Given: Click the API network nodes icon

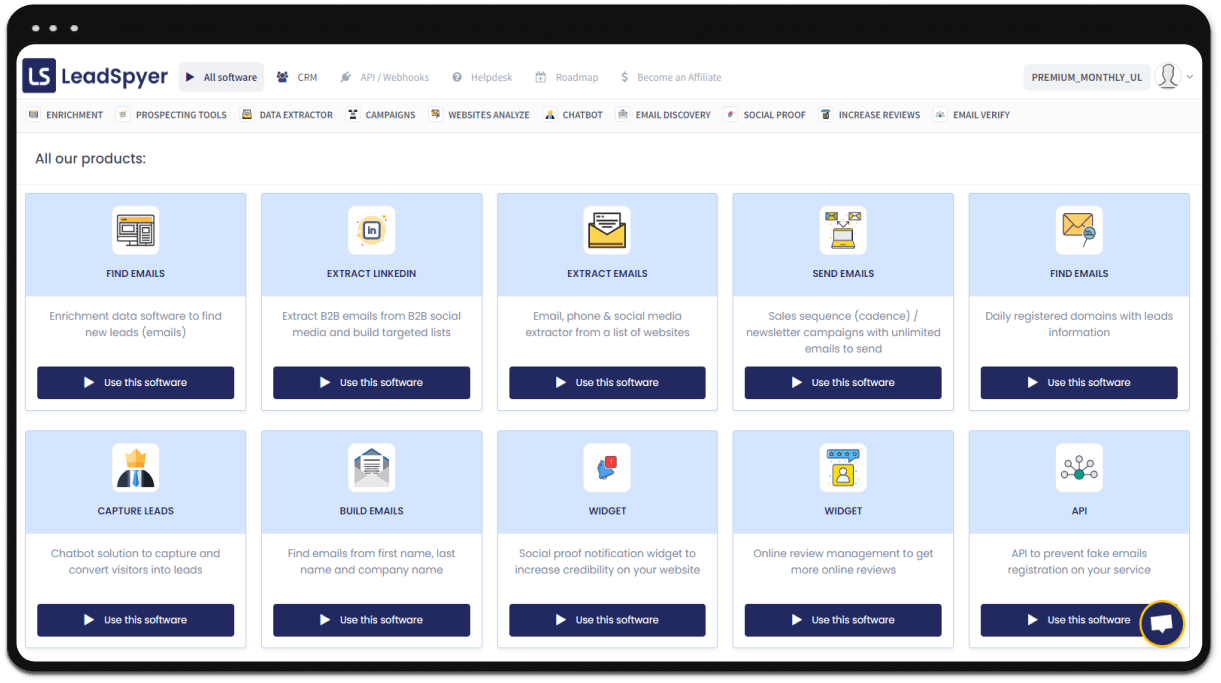Looking at the screenshot, I should 1079,468.
